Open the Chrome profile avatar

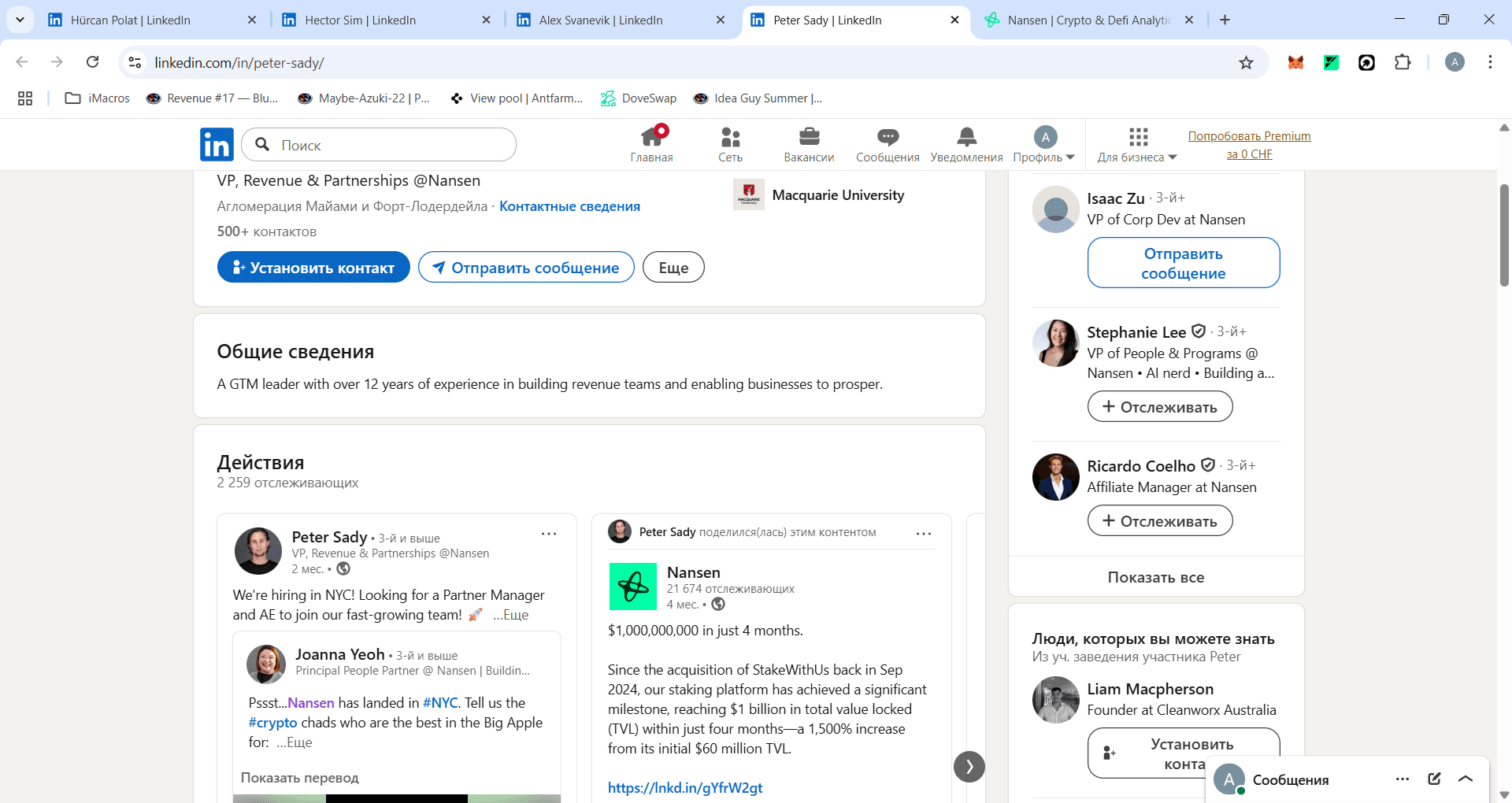click(1455, 62)
